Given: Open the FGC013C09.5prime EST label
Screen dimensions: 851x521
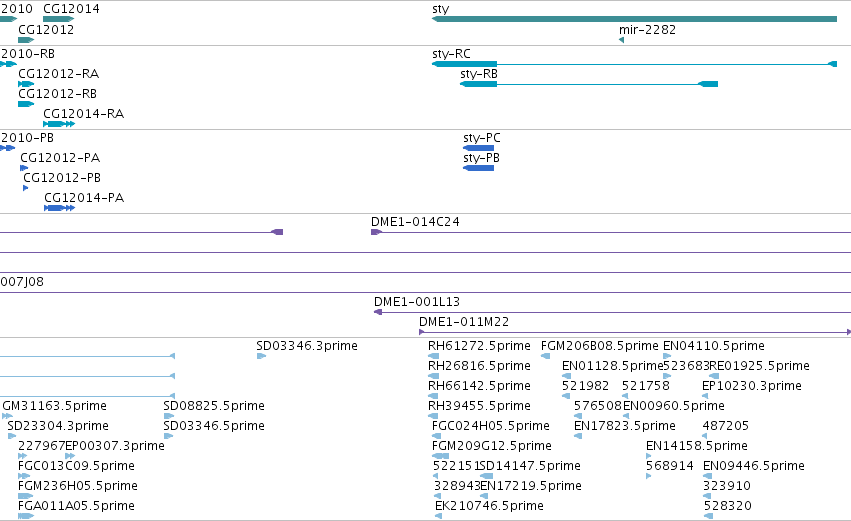Looking at the screenshot, I should pyautogui.click(x=76, y=466).
